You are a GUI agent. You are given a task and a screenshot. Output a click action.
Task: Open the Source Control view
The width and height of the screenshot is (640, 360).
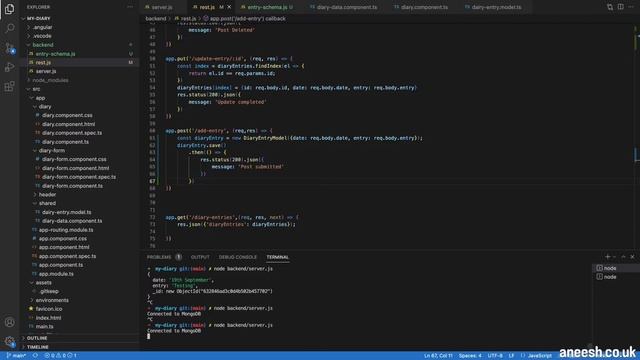[x=9, y=48]
